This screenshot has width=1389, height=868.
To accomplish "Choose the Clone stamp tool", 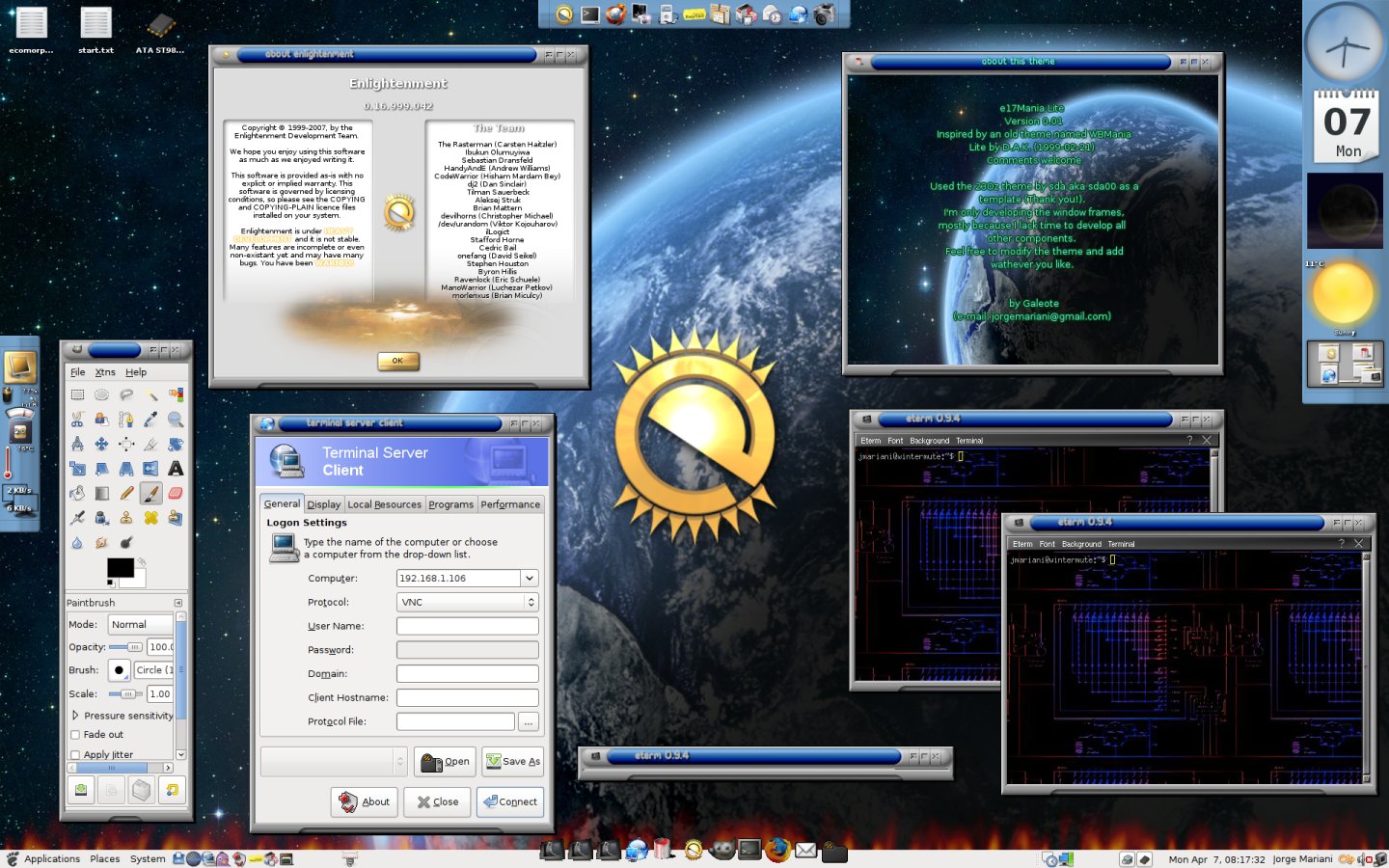I will 126,518.
